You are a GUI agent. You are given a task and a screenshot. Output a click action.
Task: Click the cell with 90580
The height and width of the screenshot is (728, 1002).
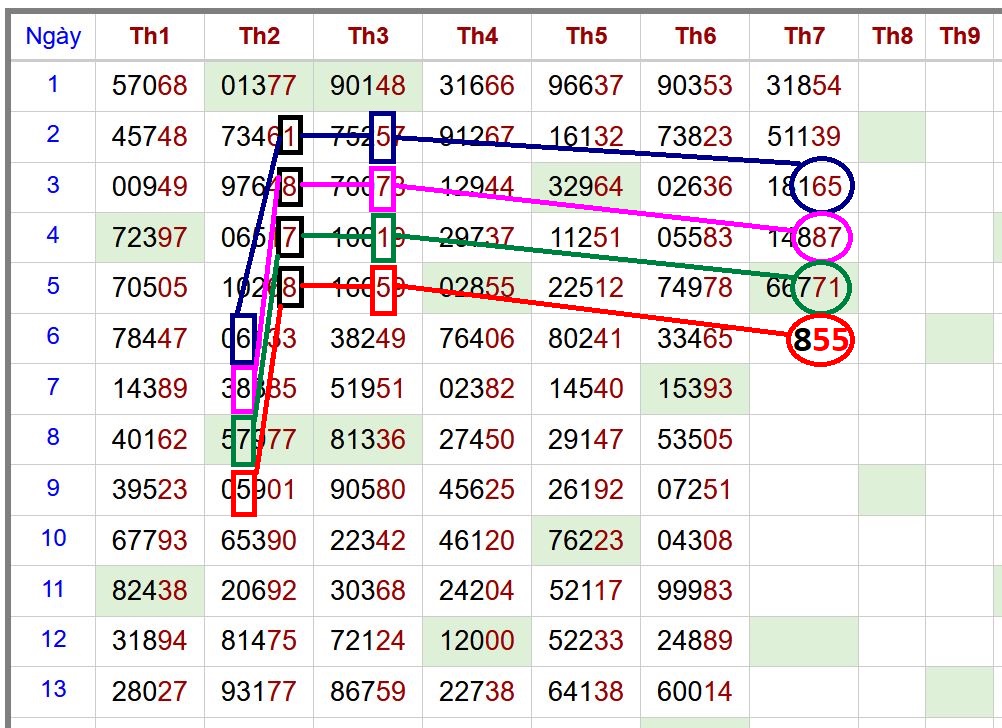368,490
